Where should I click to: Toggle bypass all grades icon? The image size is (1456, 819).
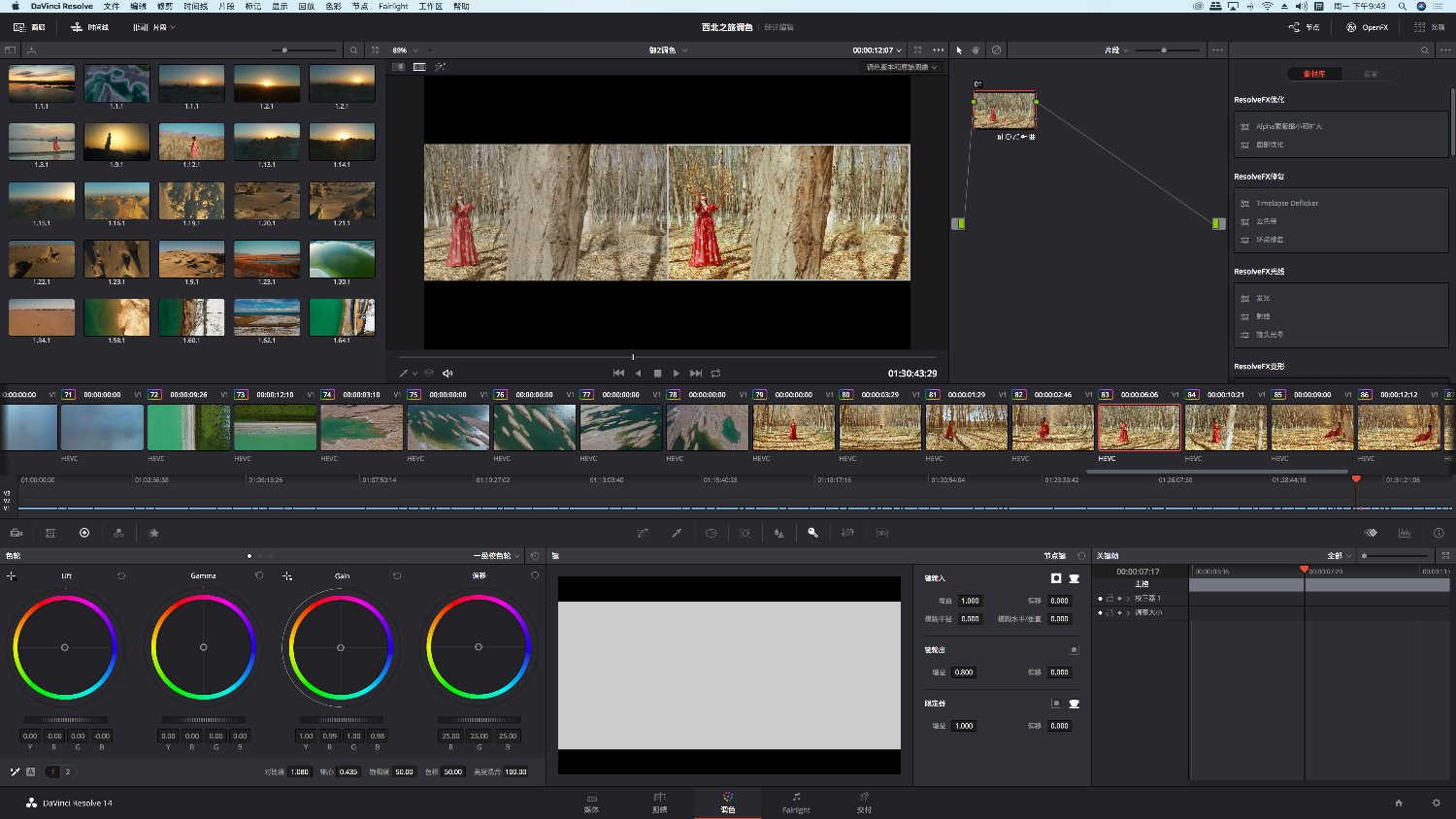point(996,49)
